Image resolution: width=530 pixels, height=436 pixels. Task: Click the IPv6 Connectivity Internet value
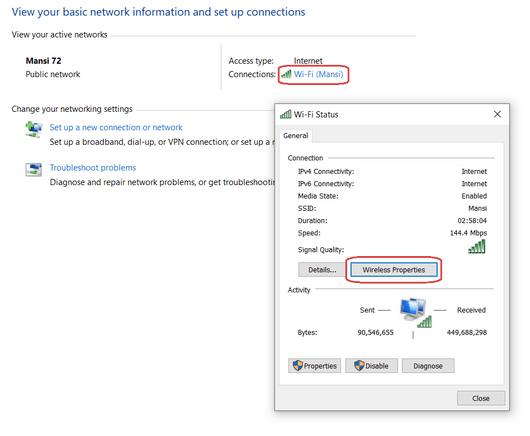click(x=474, y=184)
